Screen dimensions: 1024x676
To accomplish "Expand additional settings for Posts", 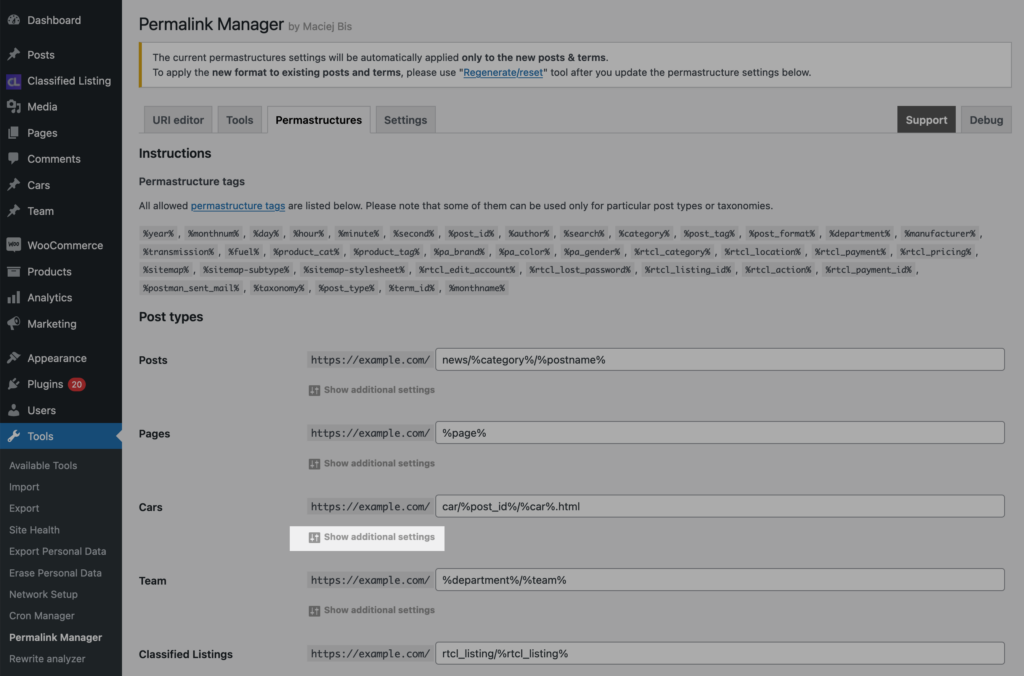I will click(x=372, y=390).
